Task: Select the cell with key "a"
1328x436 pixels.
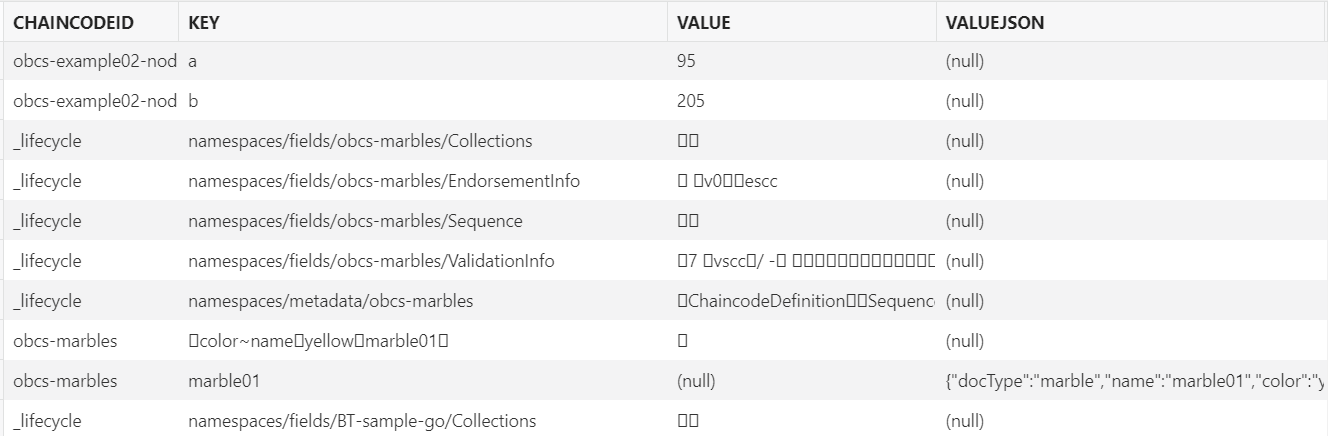Action: click(x=193, y=61)
